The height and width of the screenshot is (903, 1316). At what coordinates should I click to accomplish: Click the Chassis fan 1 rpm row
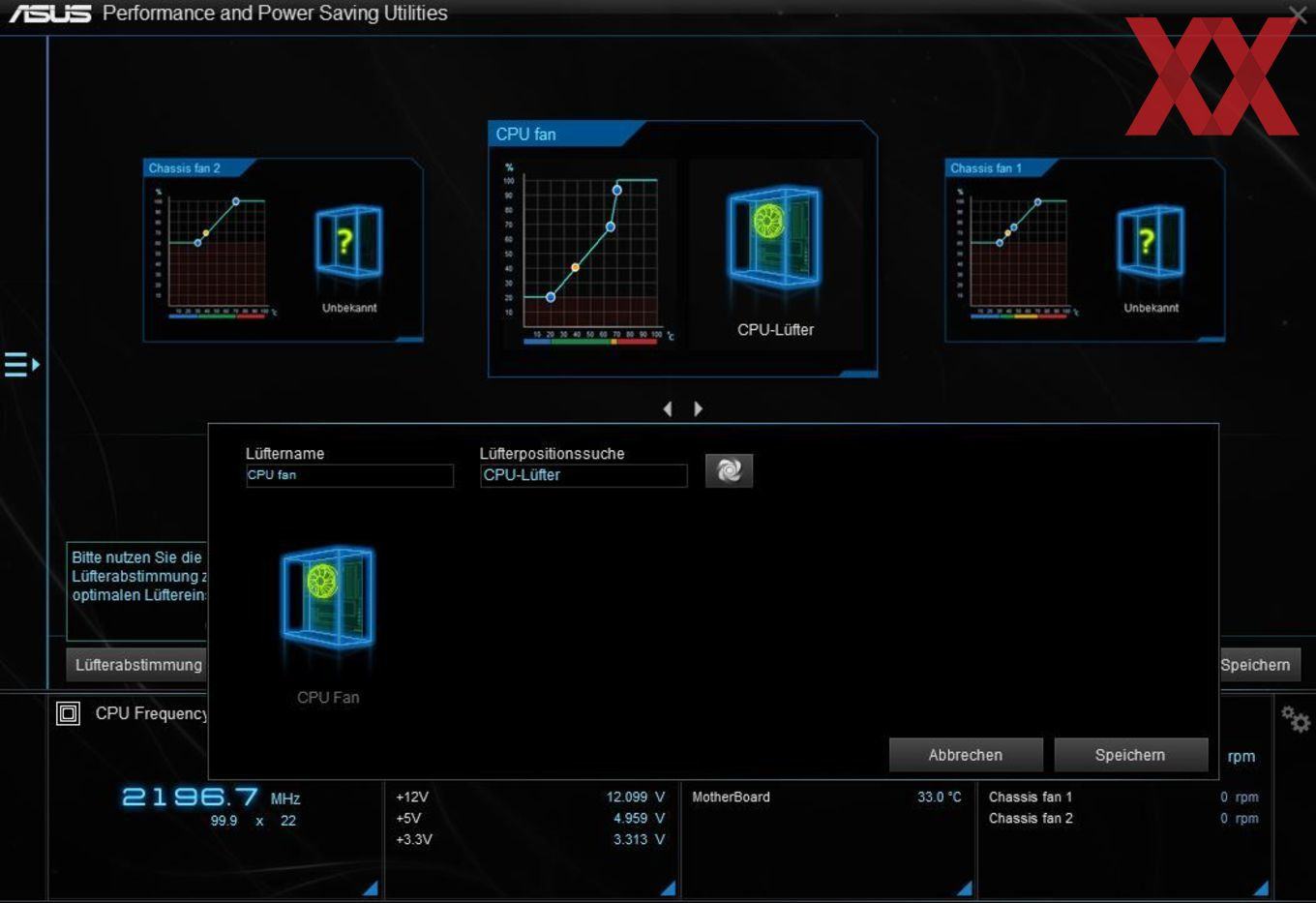point(1123,798)
